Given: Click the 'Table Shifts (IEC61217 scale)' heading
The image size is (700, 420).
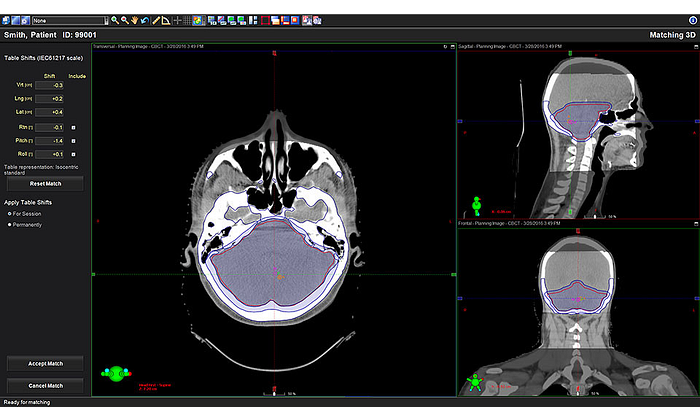Looking at the screenshot, I should tap(43, 58).
